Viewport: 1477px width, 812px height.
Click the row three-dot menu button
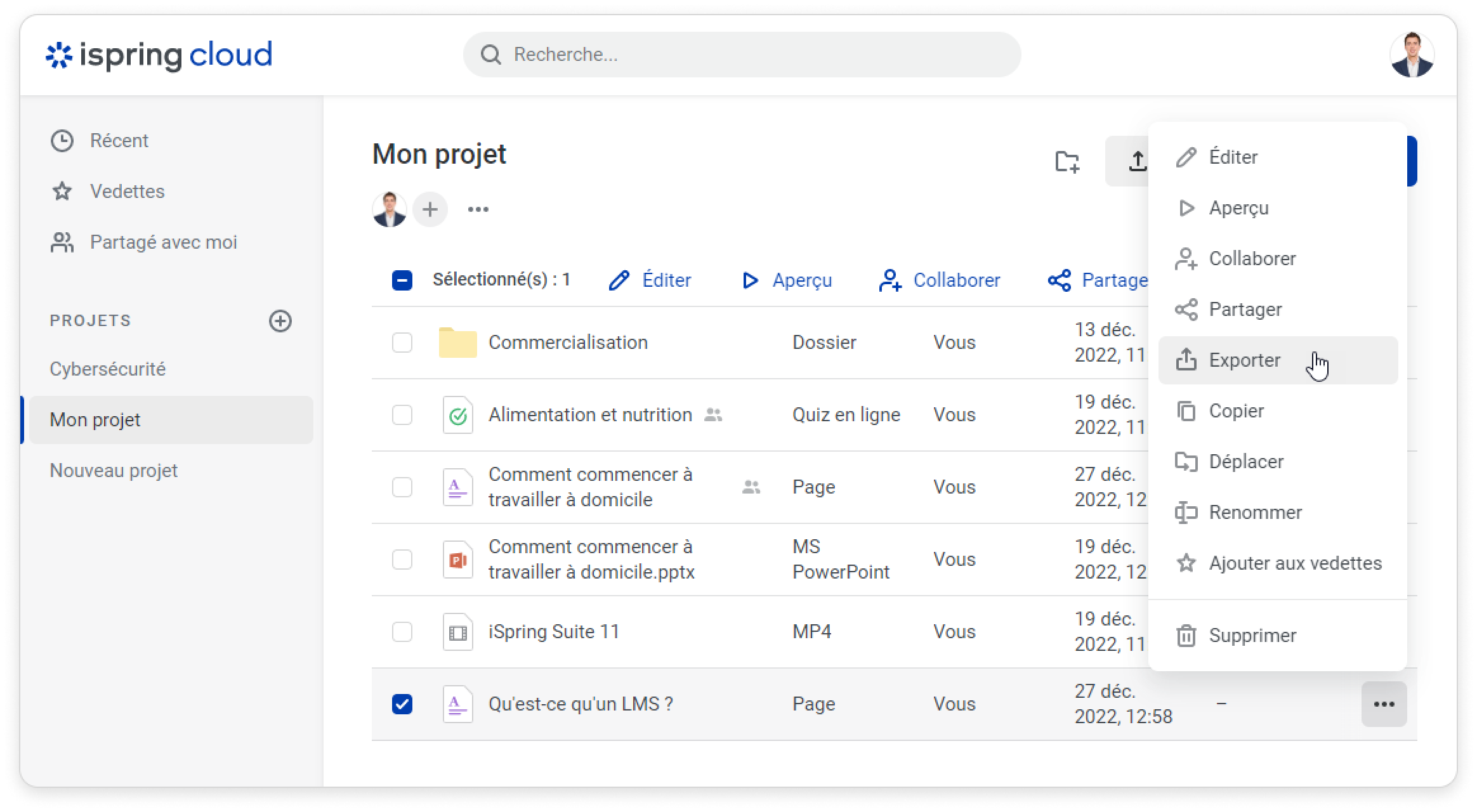[1384, 704]
